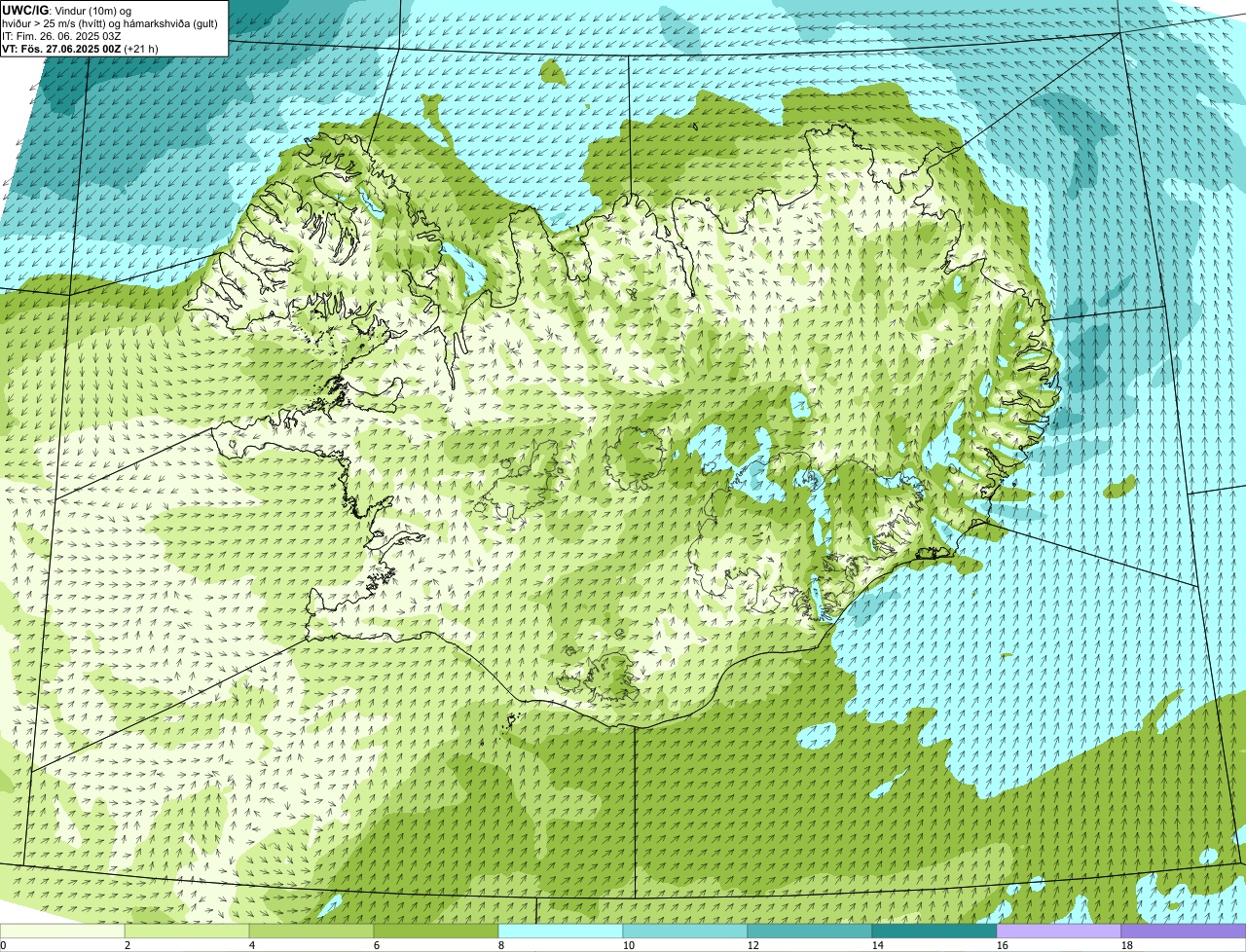Click the 16–18 m/s lavender legend swatch

coord(1059,931)
